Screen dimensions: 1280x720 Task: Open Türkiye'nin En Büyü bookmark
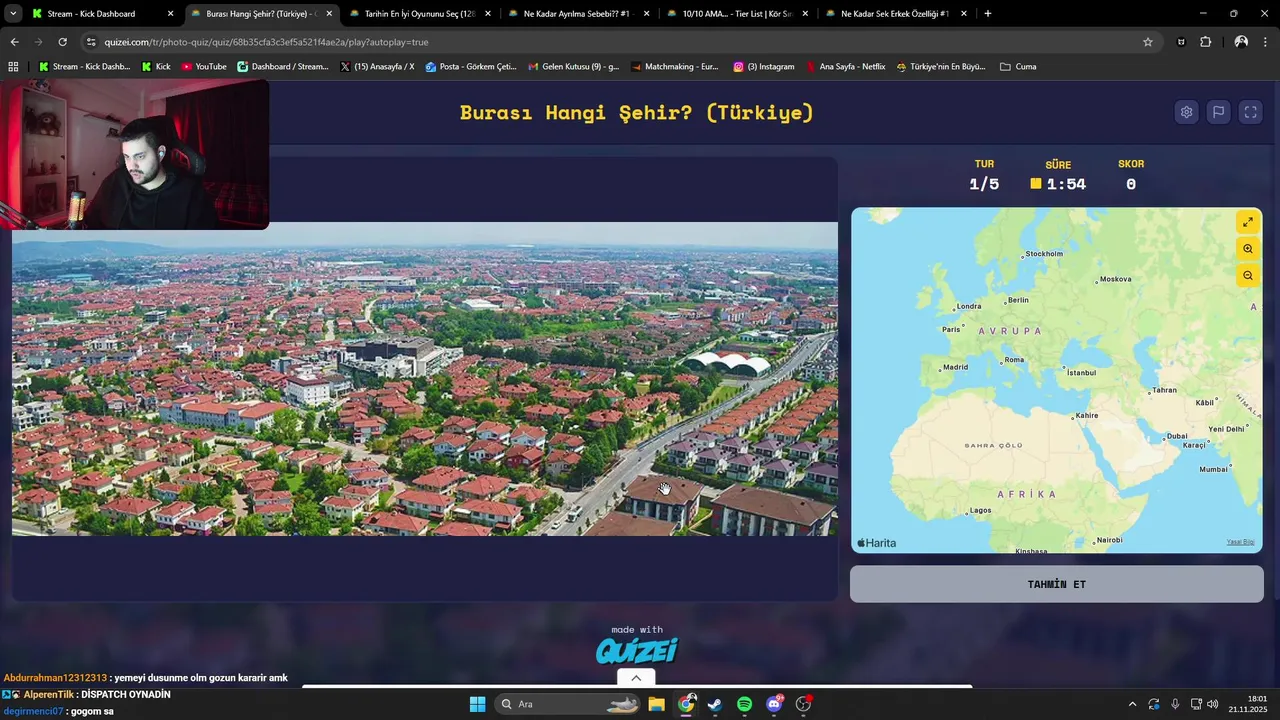click(x=941, y=67)
